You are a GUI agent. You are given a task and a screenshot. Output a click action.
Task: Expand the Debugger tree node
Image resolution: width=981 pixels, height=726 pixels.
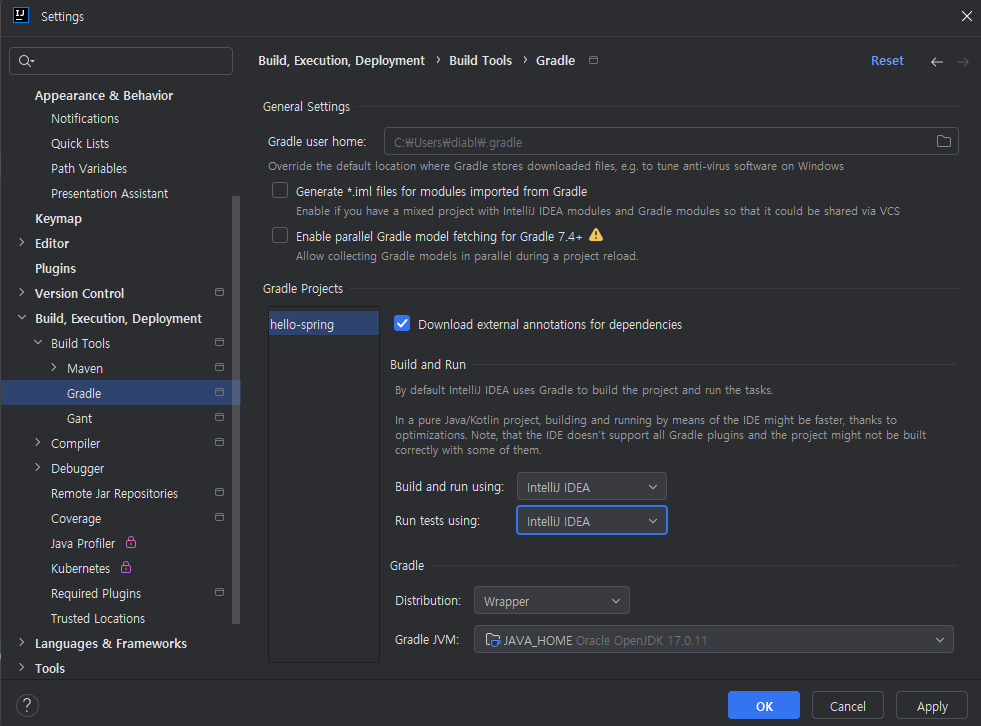[x=38, y=468]
